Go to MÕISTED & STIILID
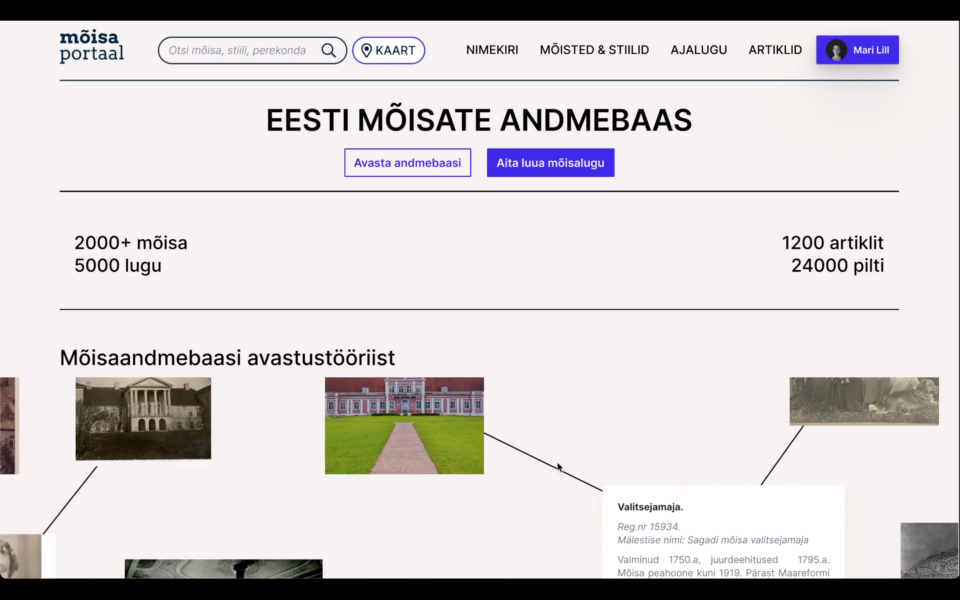The image size is (960, 600). [x=594, y=50]
